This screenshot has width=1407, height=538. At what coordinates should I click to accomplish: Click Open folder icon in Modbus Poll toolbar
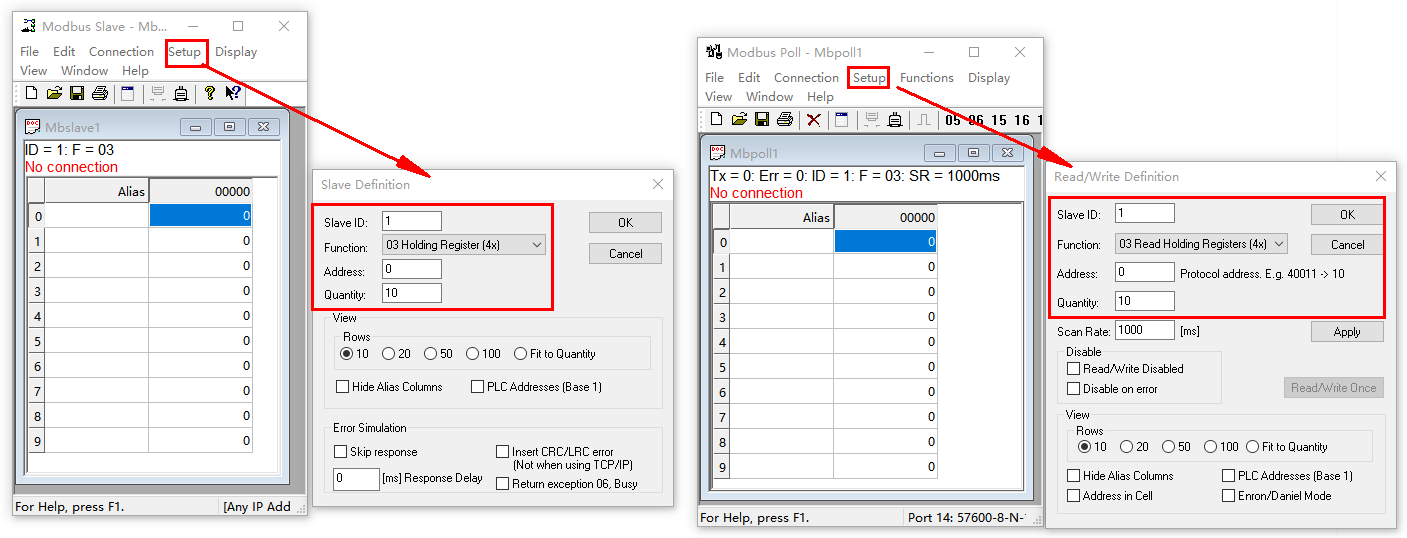click(739, 119)
